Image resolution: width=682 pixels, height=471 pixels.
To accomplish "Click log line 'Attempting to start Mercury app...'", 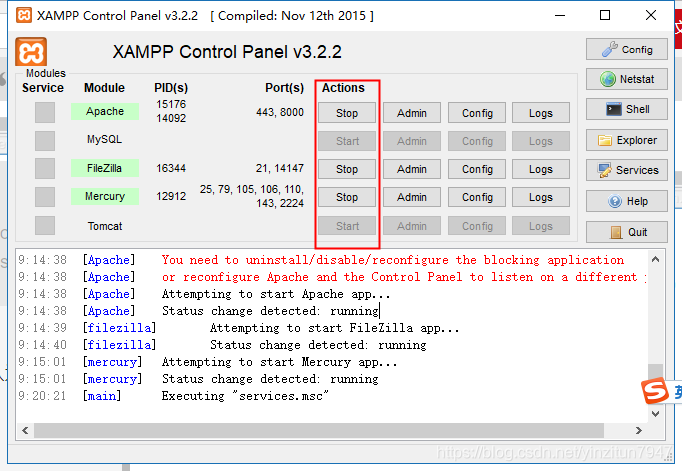I will point(279,362).
